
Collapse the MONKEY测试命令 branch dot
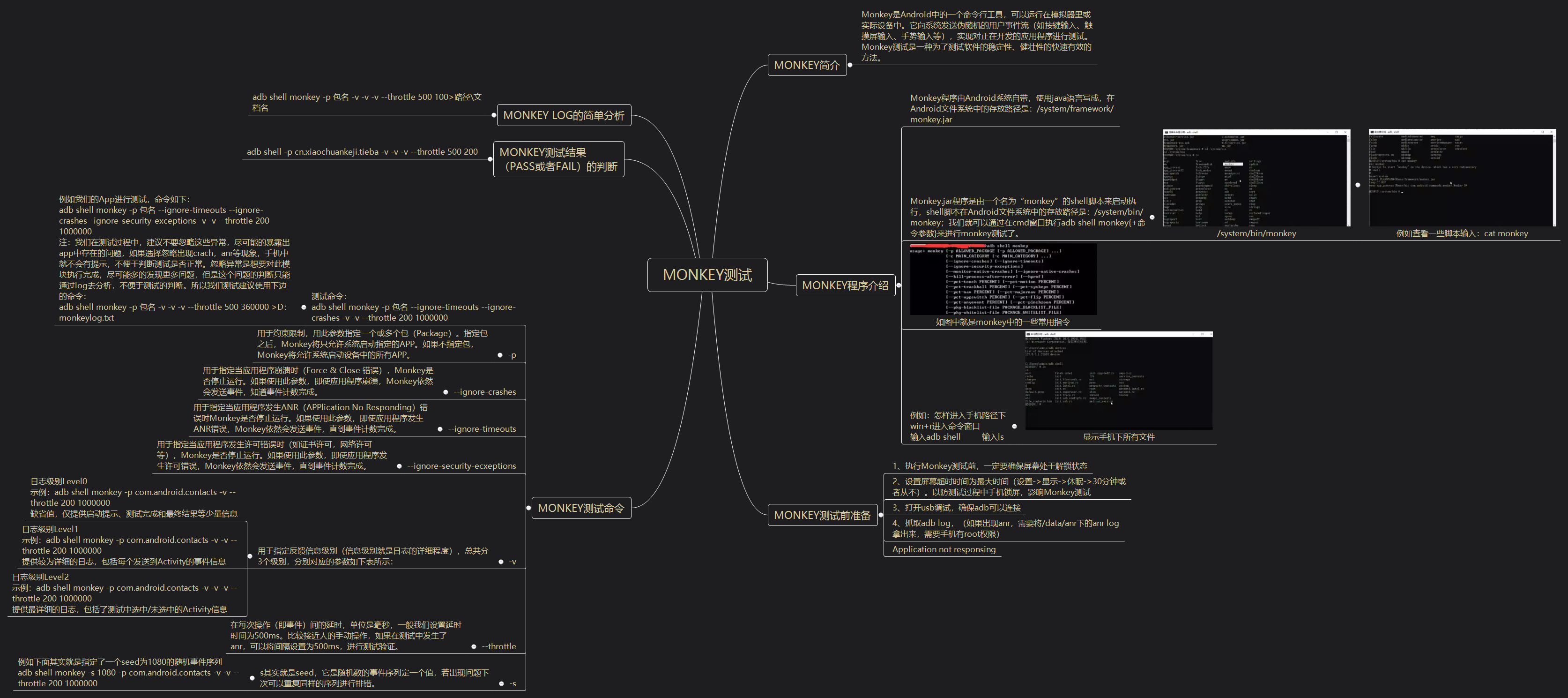528,508
